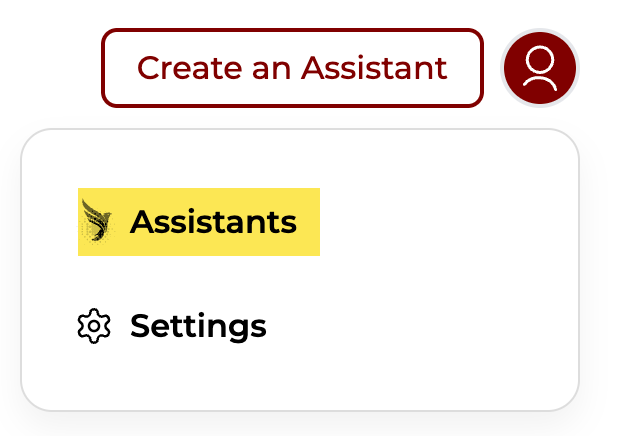Screen dimensions: 618x436
Task: Close the account menu via the avatar
Action: (x=540, y=68)
